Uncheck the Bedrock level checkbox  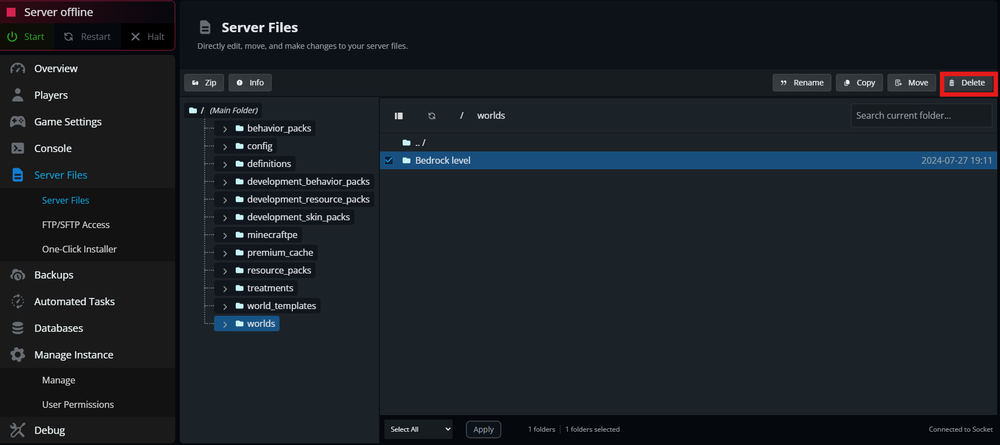pos(389,160)
